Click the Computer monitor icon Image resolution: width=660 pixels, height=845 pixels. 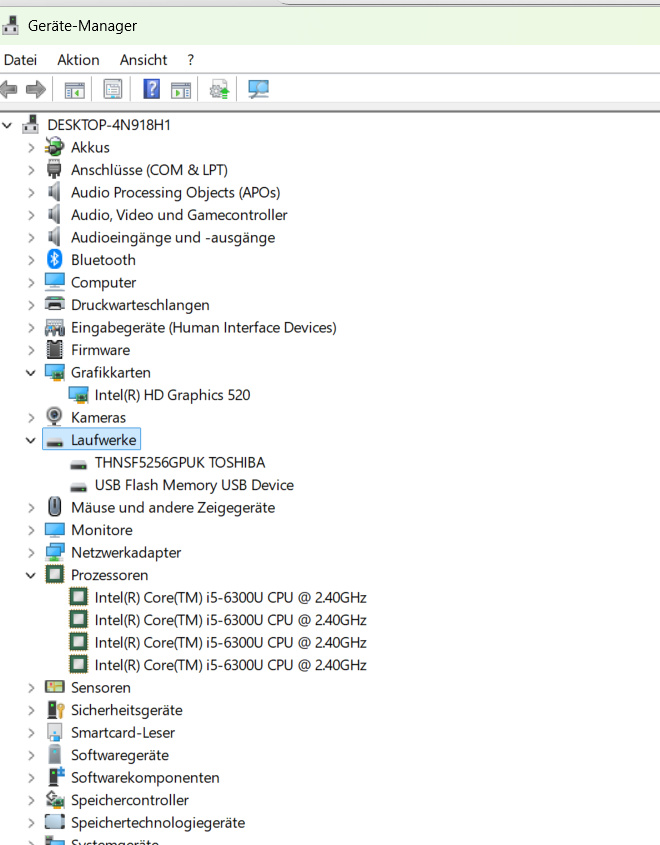pos(54,282)
